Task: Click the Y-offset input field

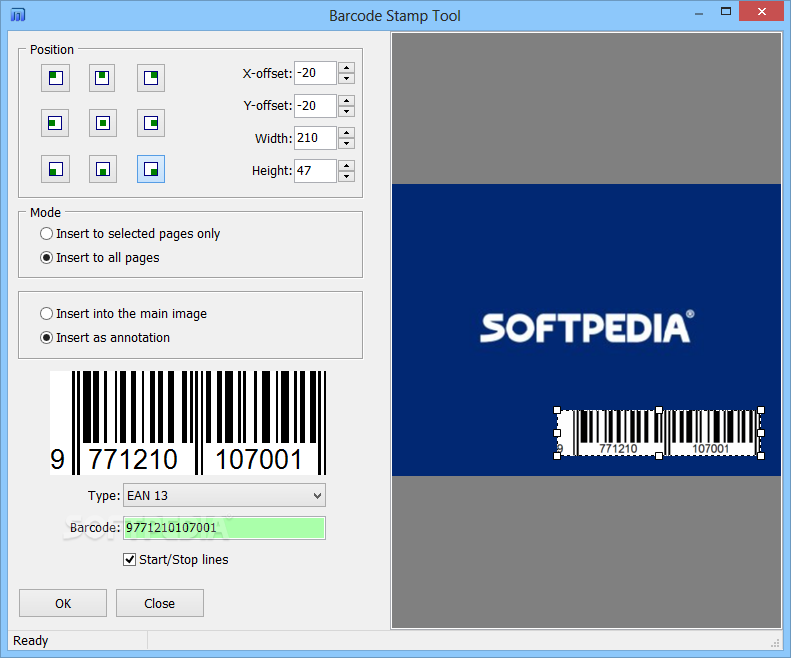Action: click(315, 105)
